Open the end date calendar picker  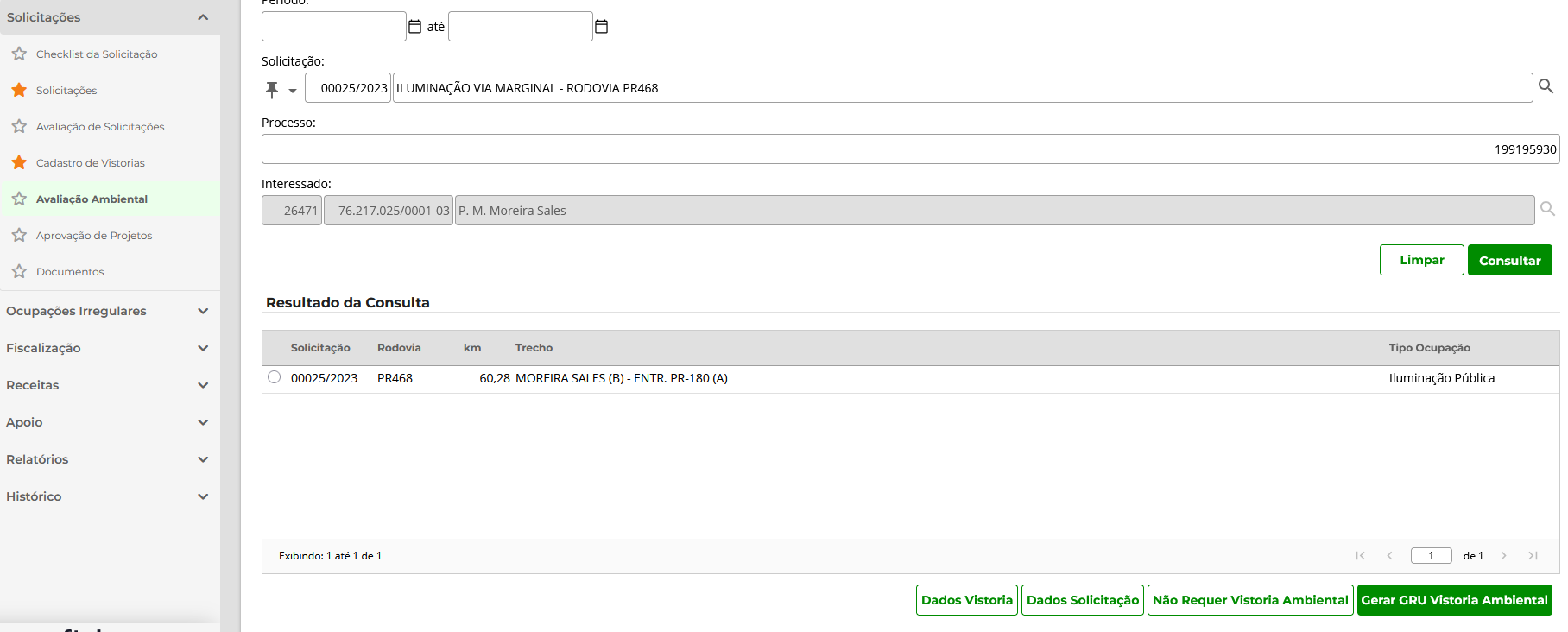[x=602, y=27]
